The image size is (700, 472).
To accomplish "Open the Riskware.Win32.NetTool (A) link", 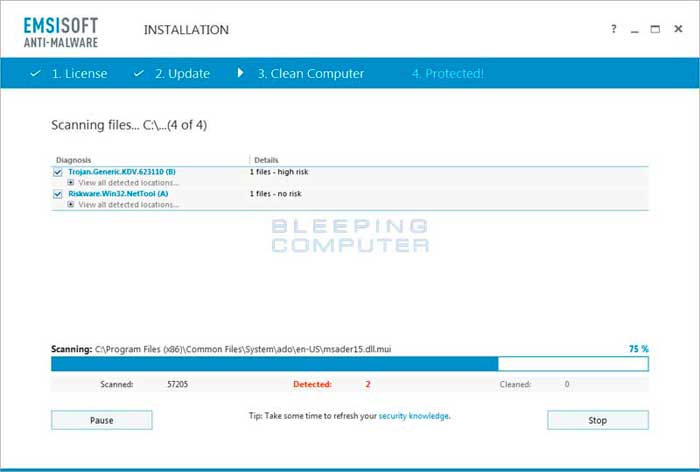I will [118, 194].
